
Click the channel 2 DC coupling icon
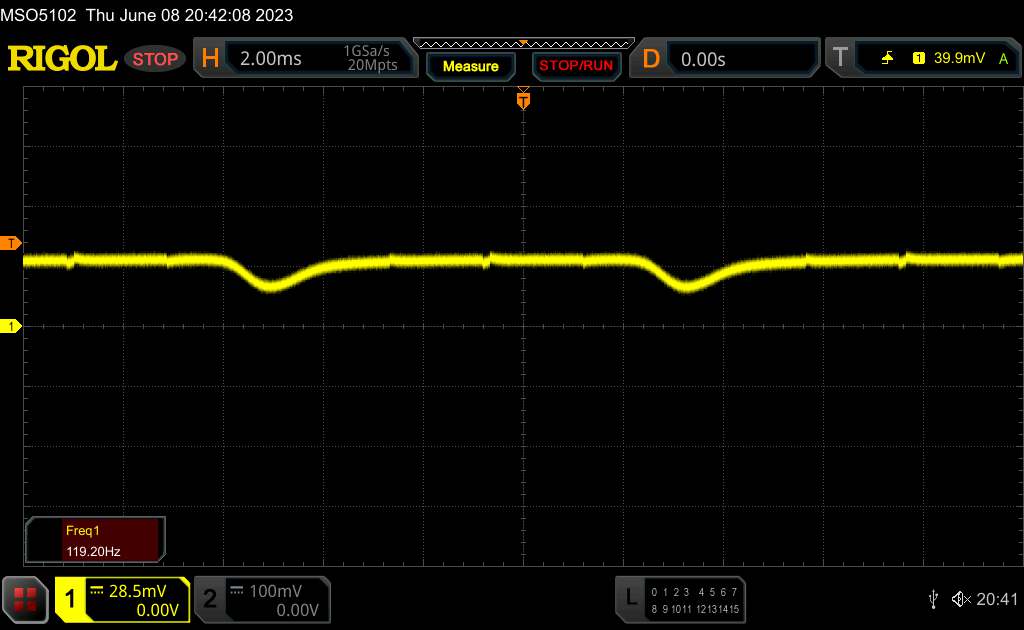(236, 591)
